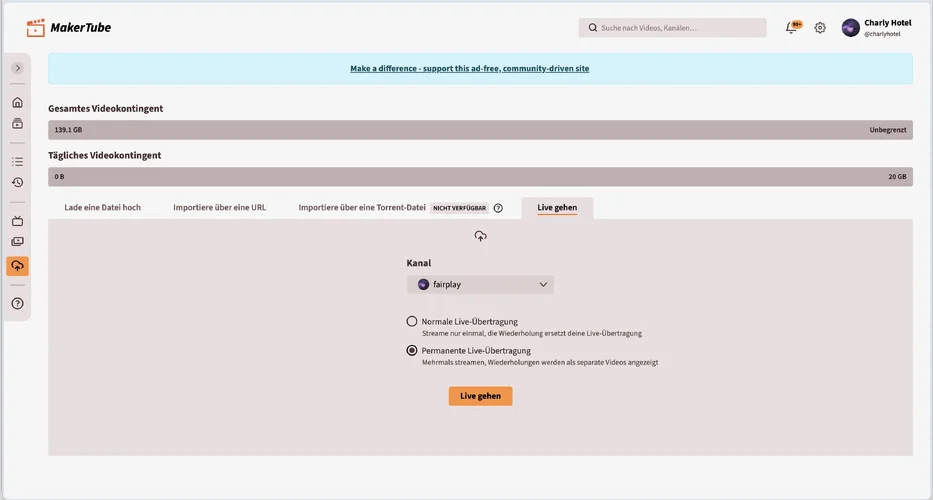Focus the video search field

tap(672, 27)
